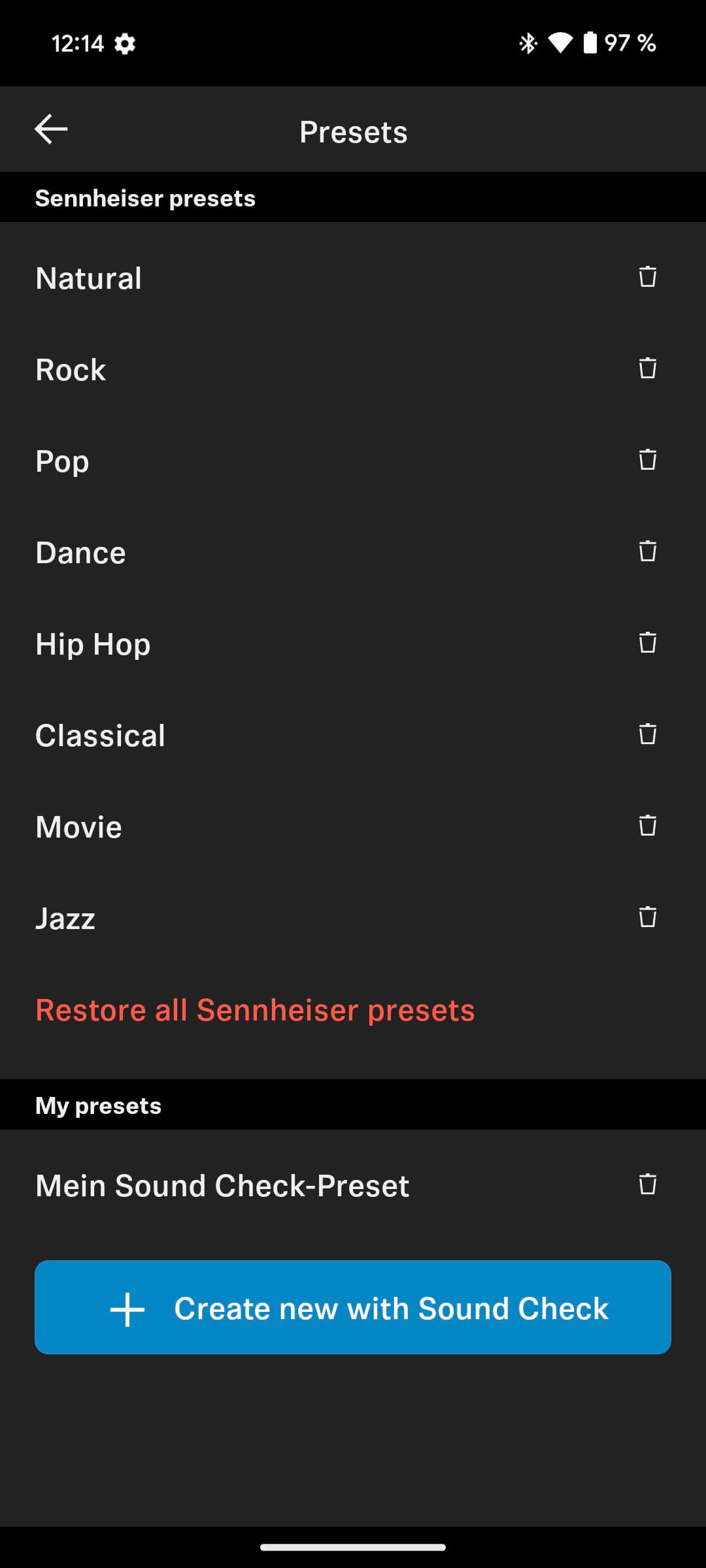Restore all Sennheiser presets
The width and height of the screenshot is (706, 1568).
tap(255, 1010)
